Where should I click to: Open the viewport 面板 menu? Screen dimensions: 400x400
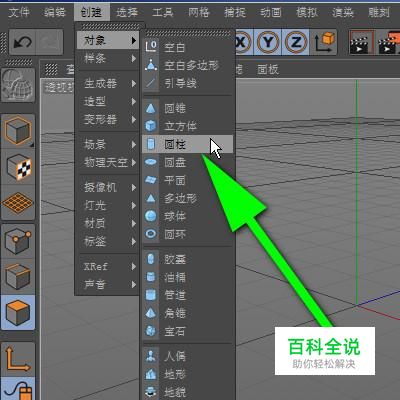point(268,69)
